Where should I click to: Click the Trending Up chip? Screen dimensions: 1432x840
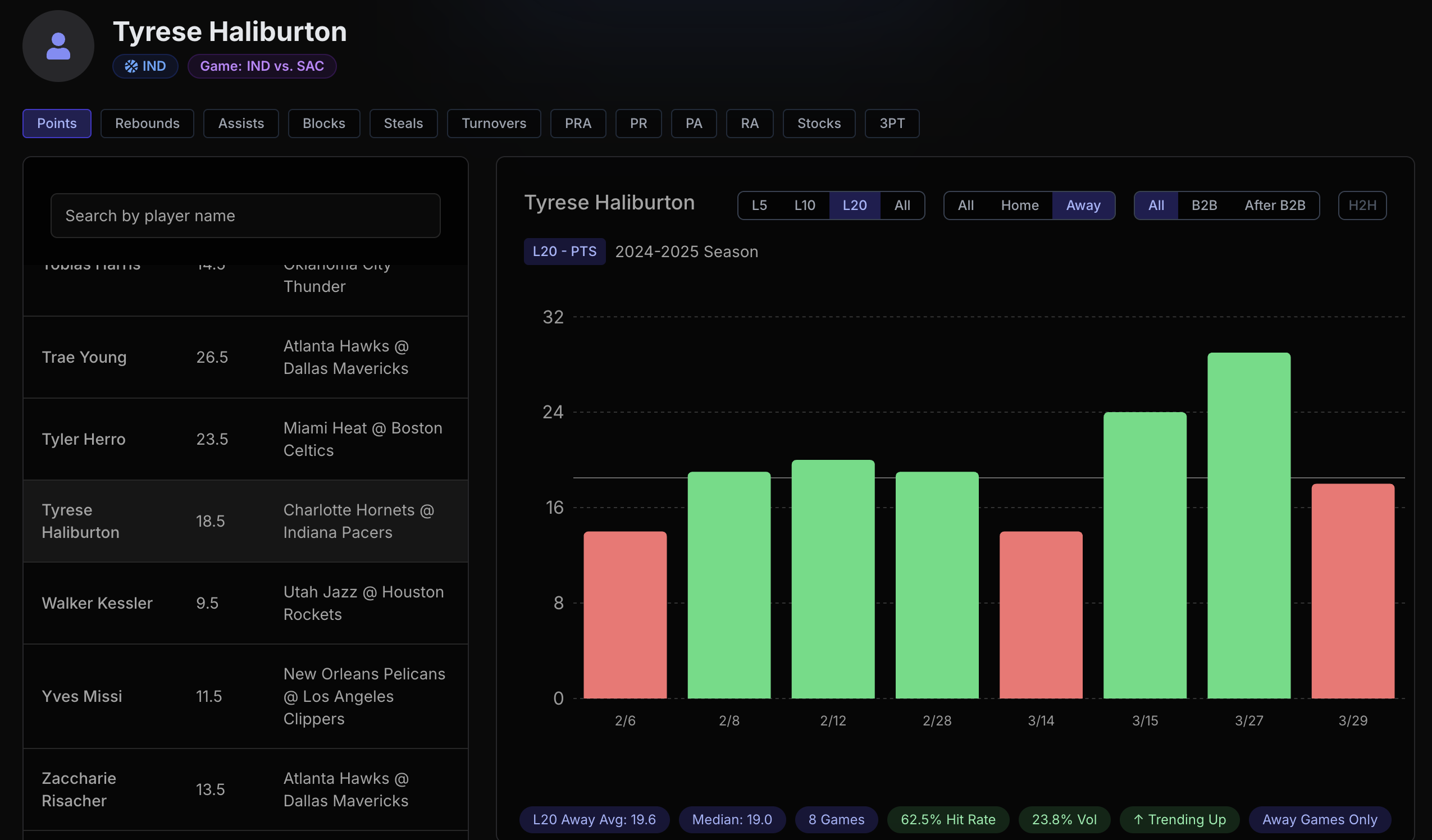(1180, 820)
